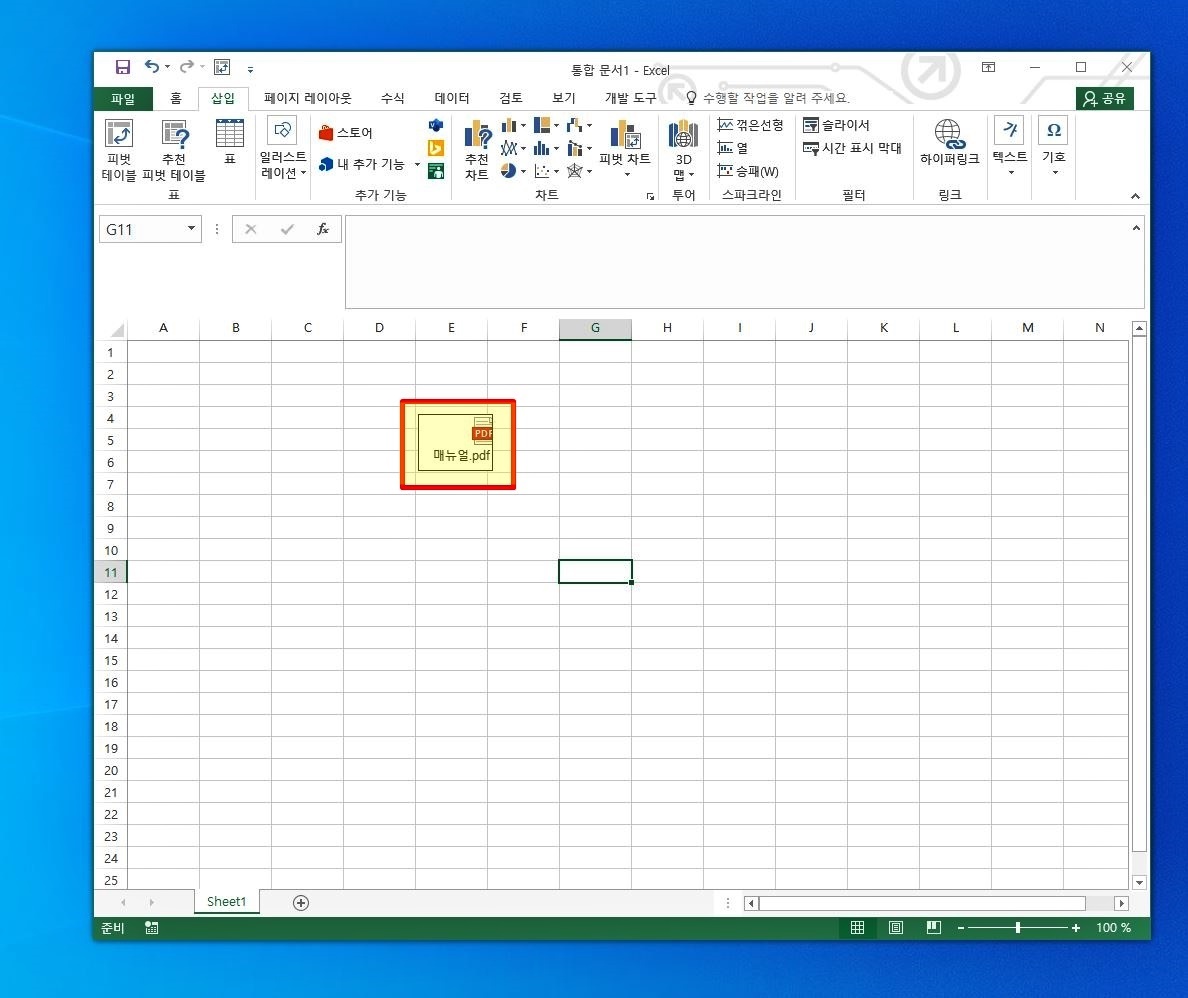Switch to Page Layout view
Viewport: 1188px width, 998px height.
896,928
